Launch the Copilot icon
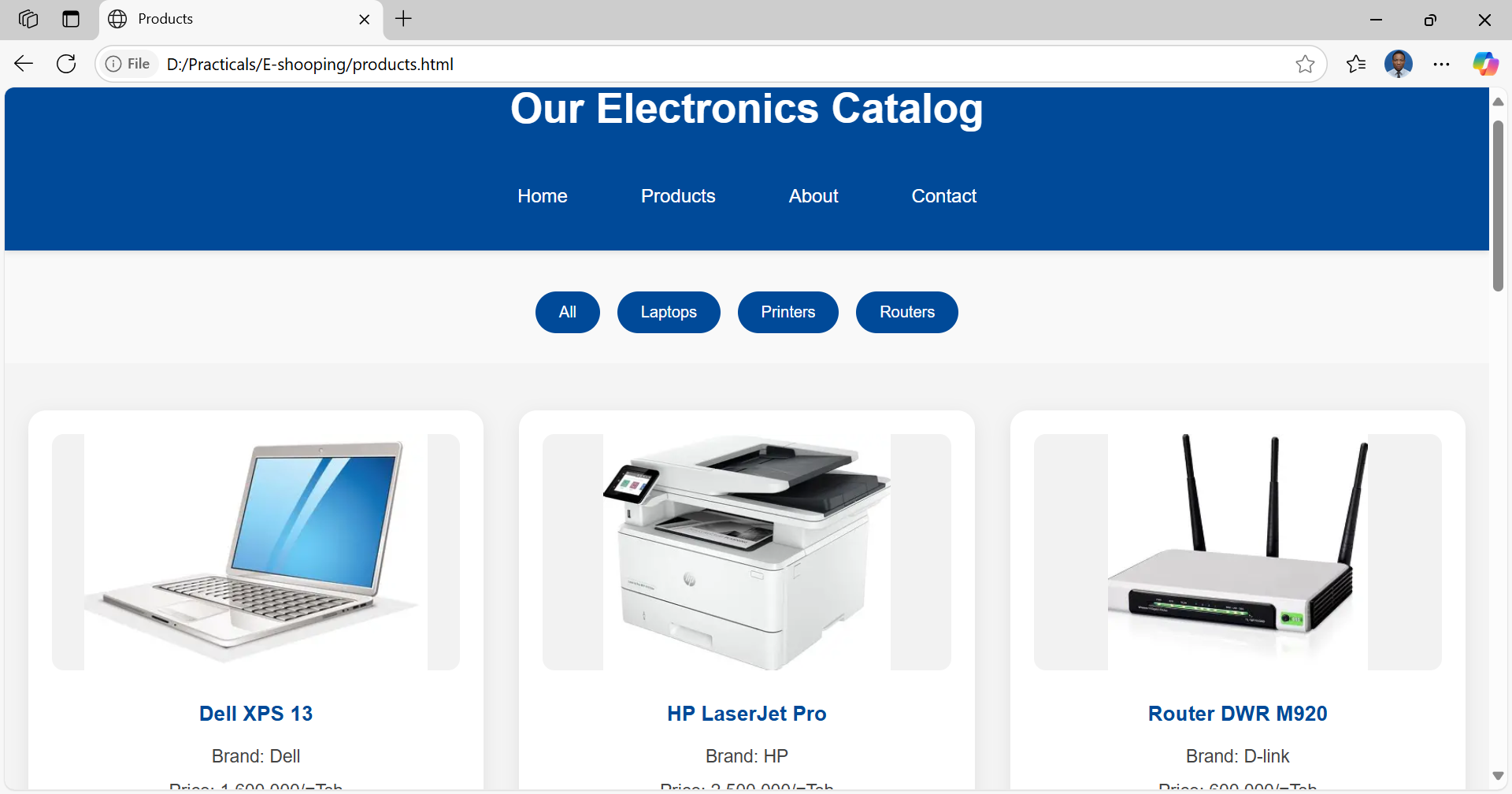This screenshot has height=794, width=1512. tap(1485, 64)
